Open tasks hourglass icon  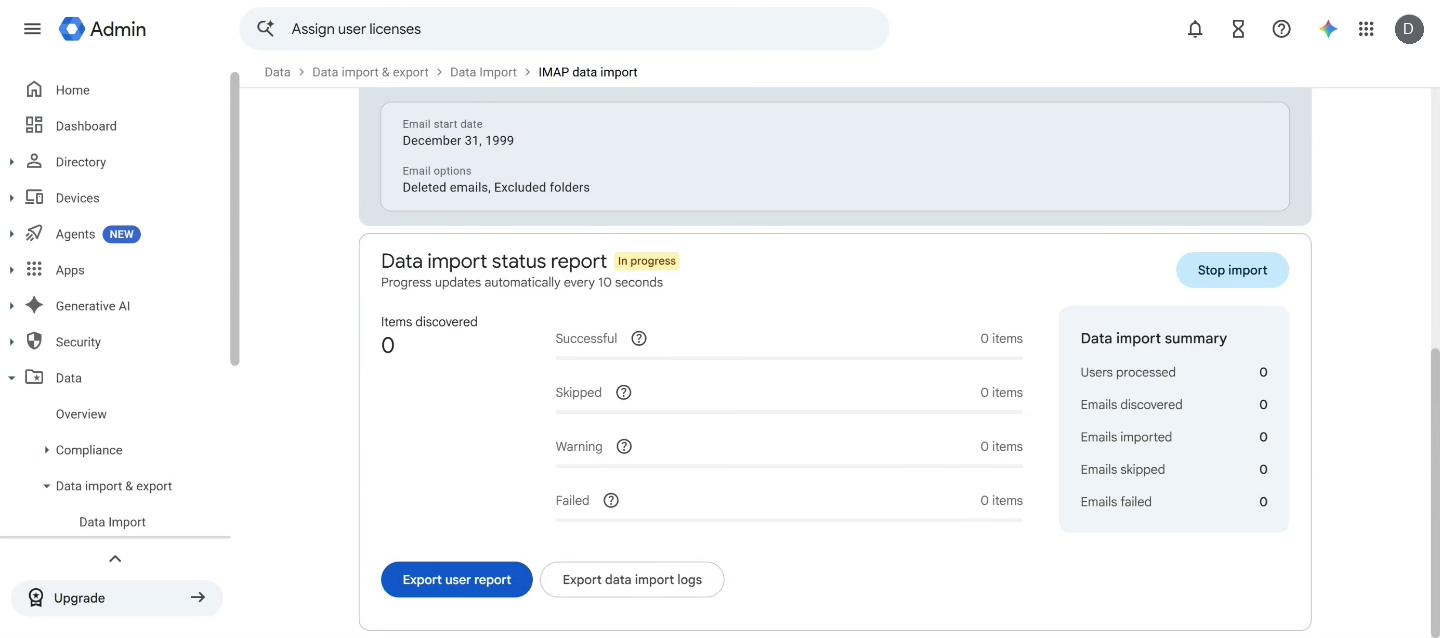[1238, 29]
